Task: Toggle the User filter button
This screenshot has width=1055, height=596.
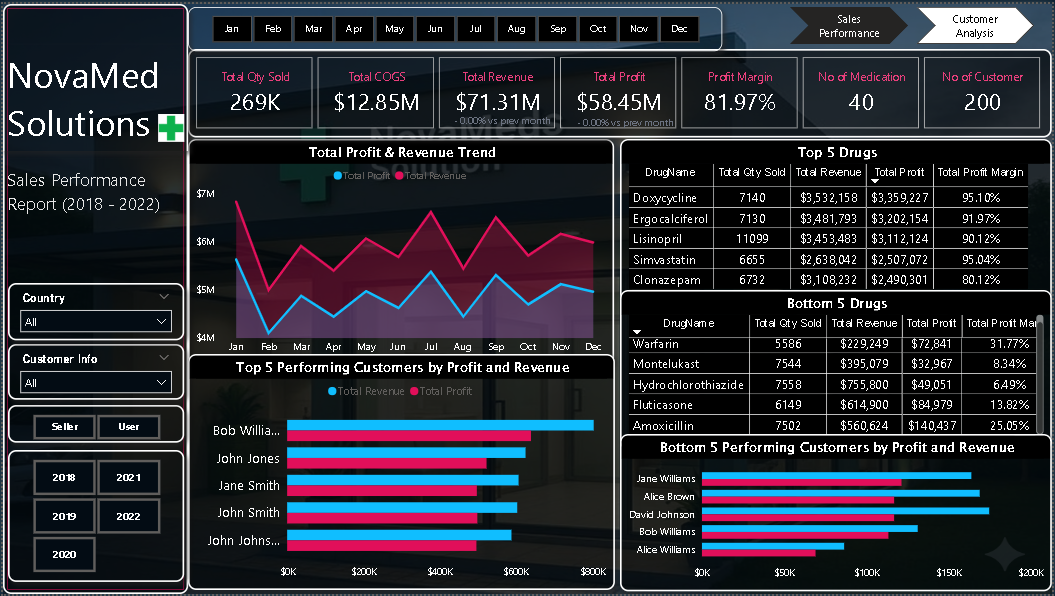Action: pyautogui.click(x=129, y=426)
